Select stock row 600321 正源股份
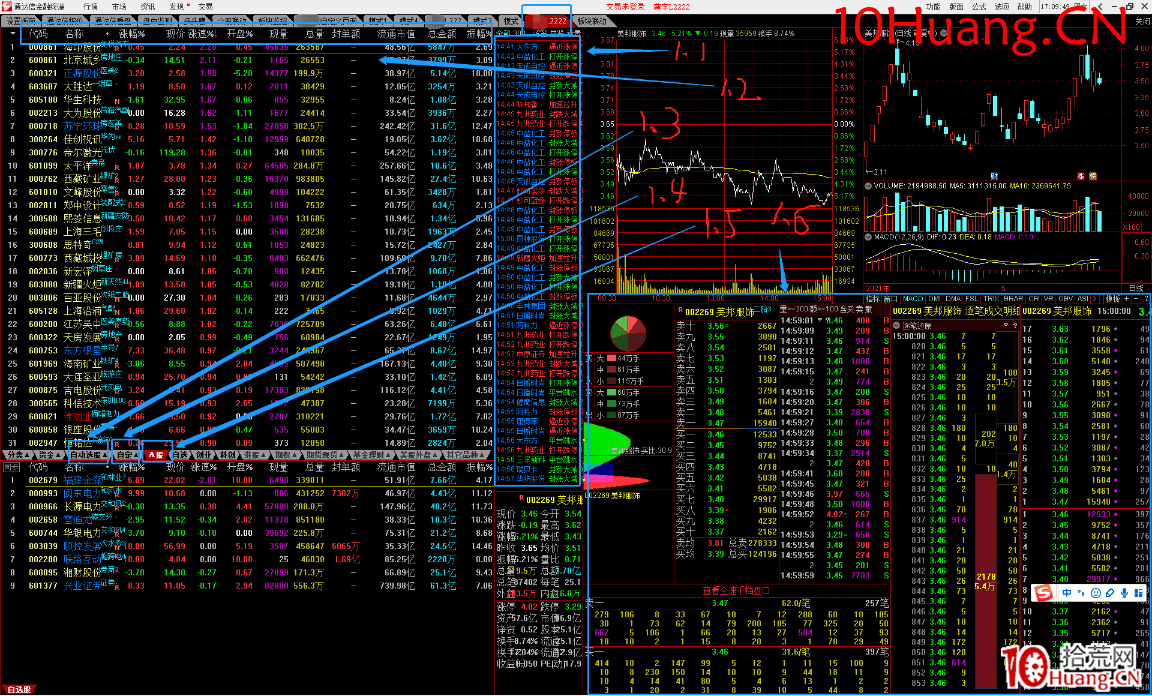The height and width of the screenshot is (696, 1152). [248, 73]
